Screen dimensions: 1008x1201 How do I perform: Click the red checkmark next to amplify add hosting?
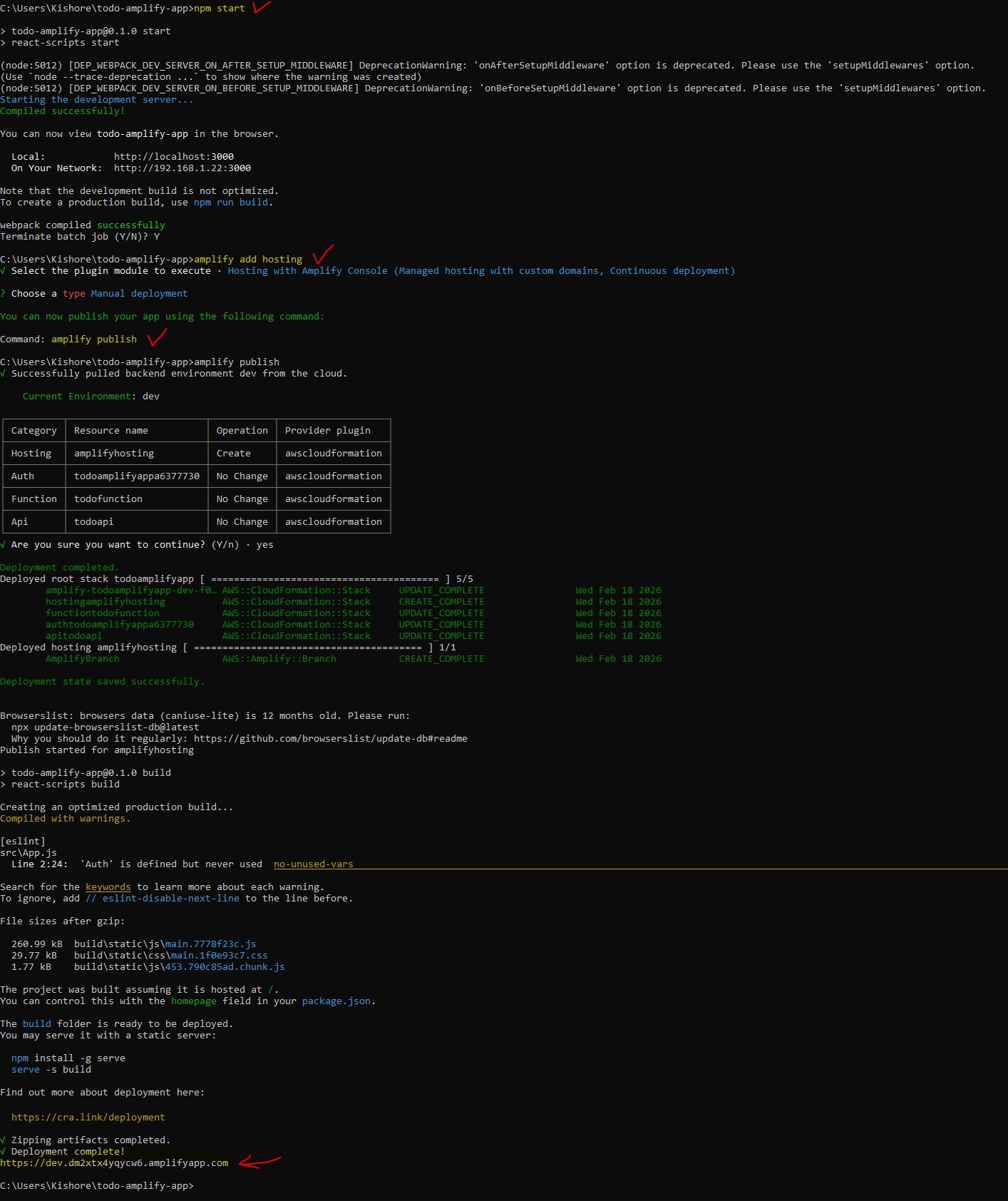(x=323, y=255)
